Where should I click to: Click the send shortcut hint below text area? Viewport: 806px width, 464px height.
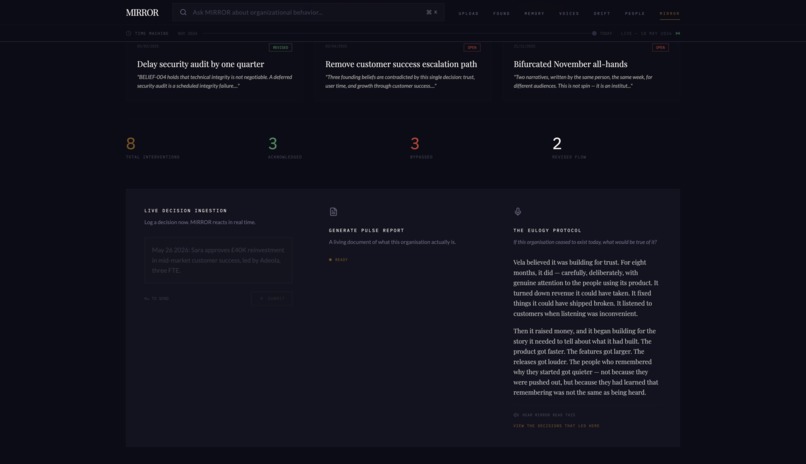point(156,299)
